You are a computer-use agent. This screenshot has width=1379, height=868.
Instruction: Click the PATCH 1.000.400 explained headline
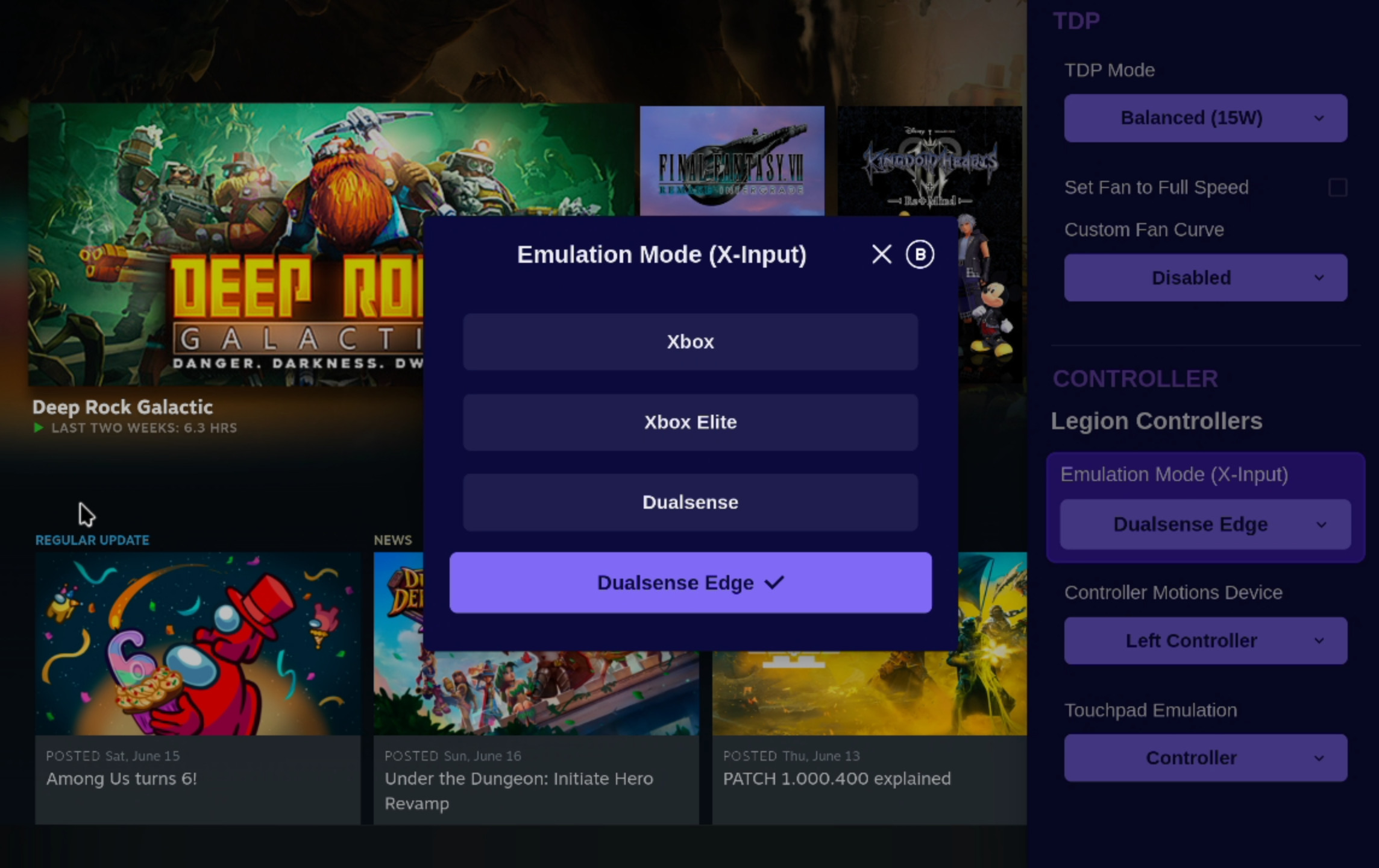(x=837, y=779)
